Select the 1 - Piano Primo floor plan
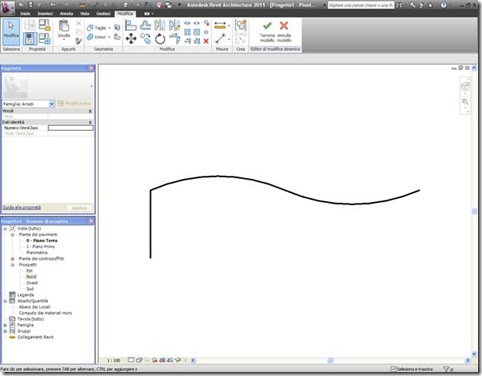 click(x=40, y=247)
